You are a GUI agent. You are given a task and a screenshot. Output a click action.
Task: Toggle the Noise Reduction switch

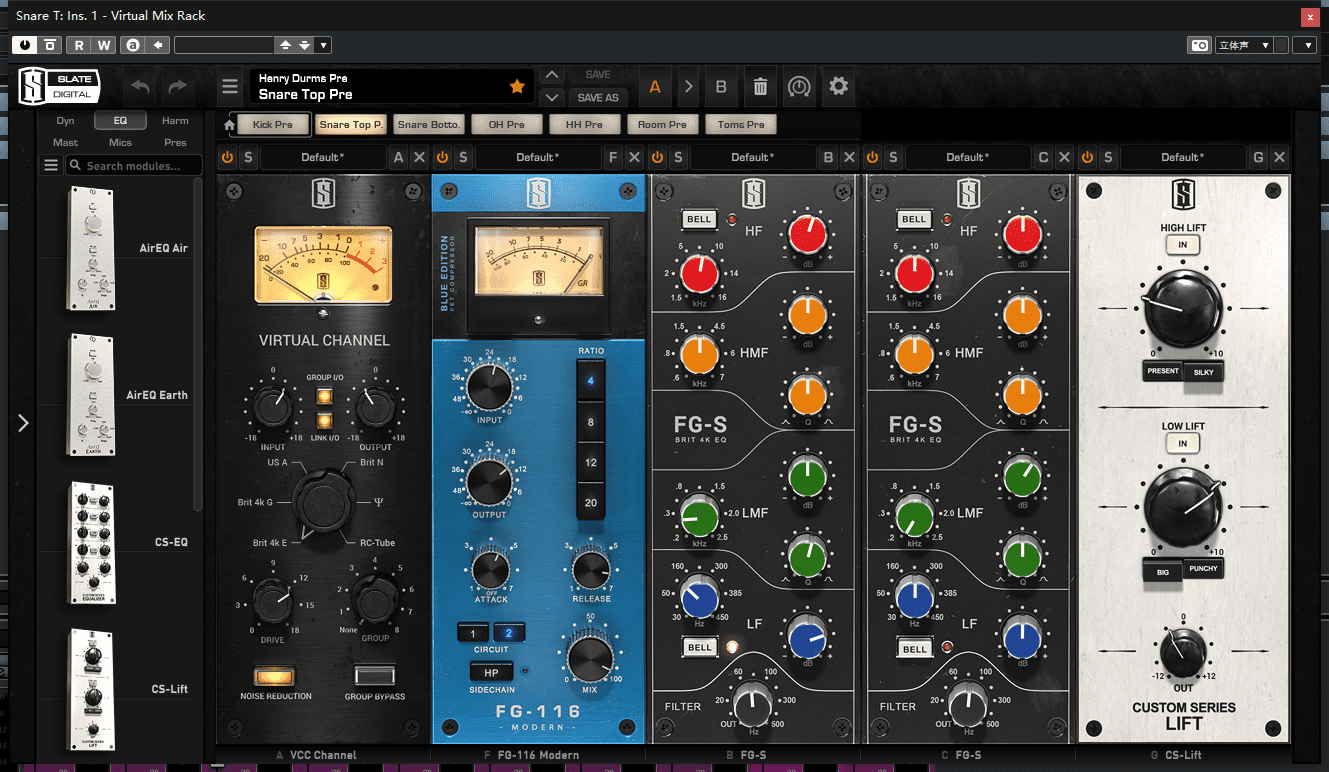[276, 676]
